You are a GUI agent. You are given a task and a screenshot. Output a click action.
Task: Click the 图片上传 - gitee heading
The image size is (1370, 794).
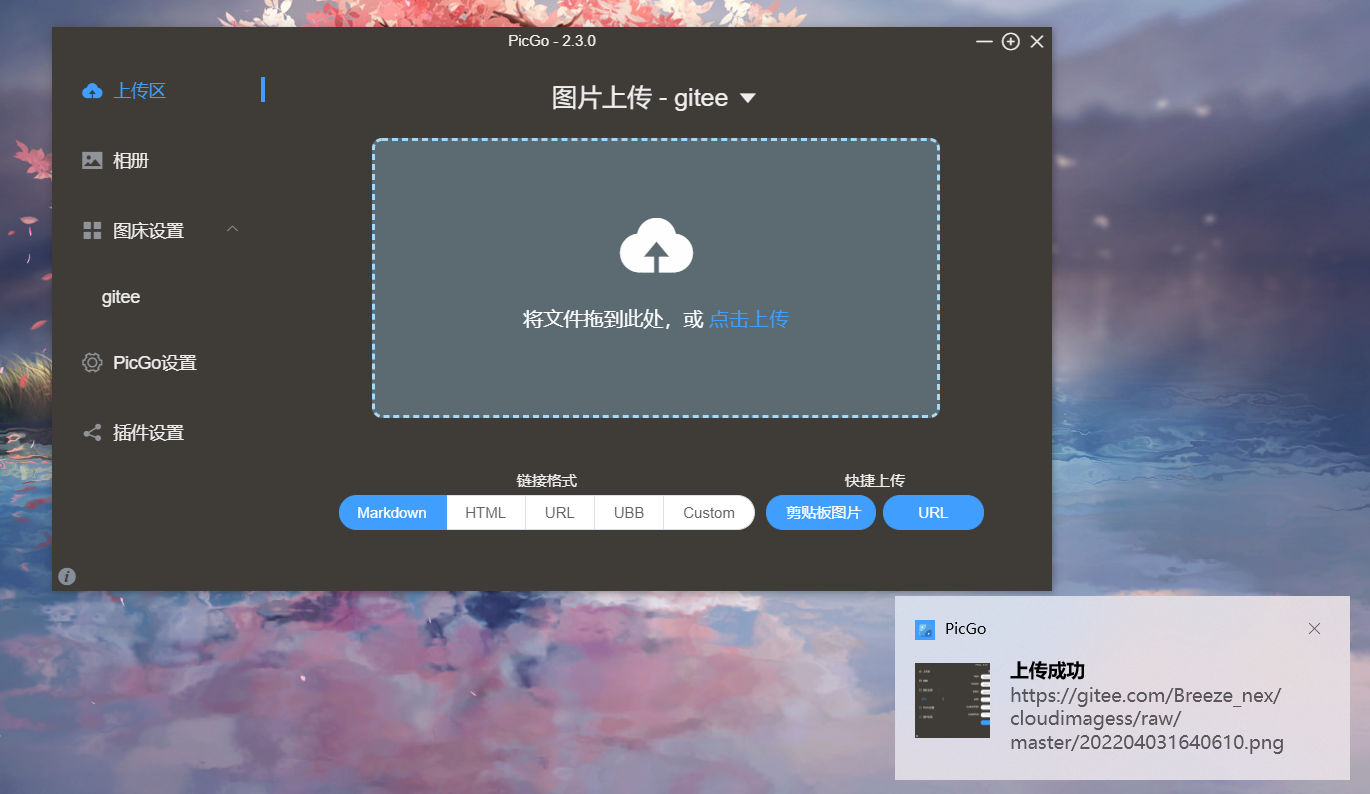[640, 98]
